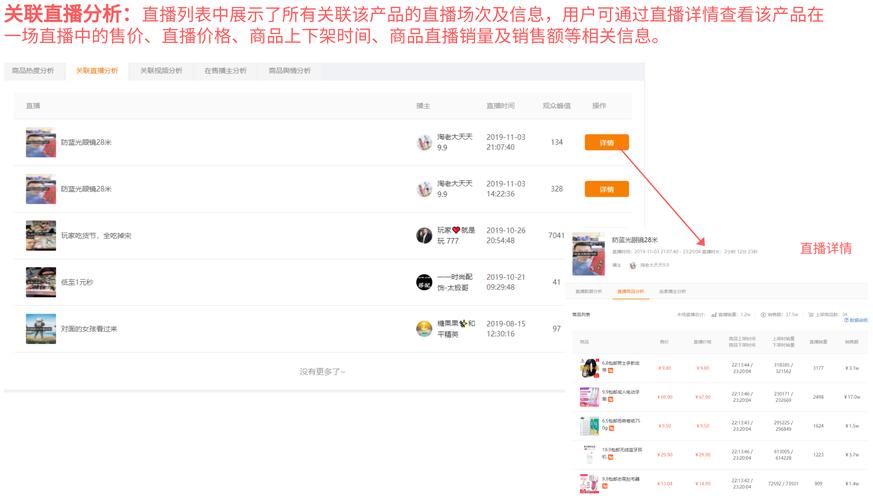
Task: Open broadcaster avatar in the 2019-10-26 row
Action: tap(424, 236)
